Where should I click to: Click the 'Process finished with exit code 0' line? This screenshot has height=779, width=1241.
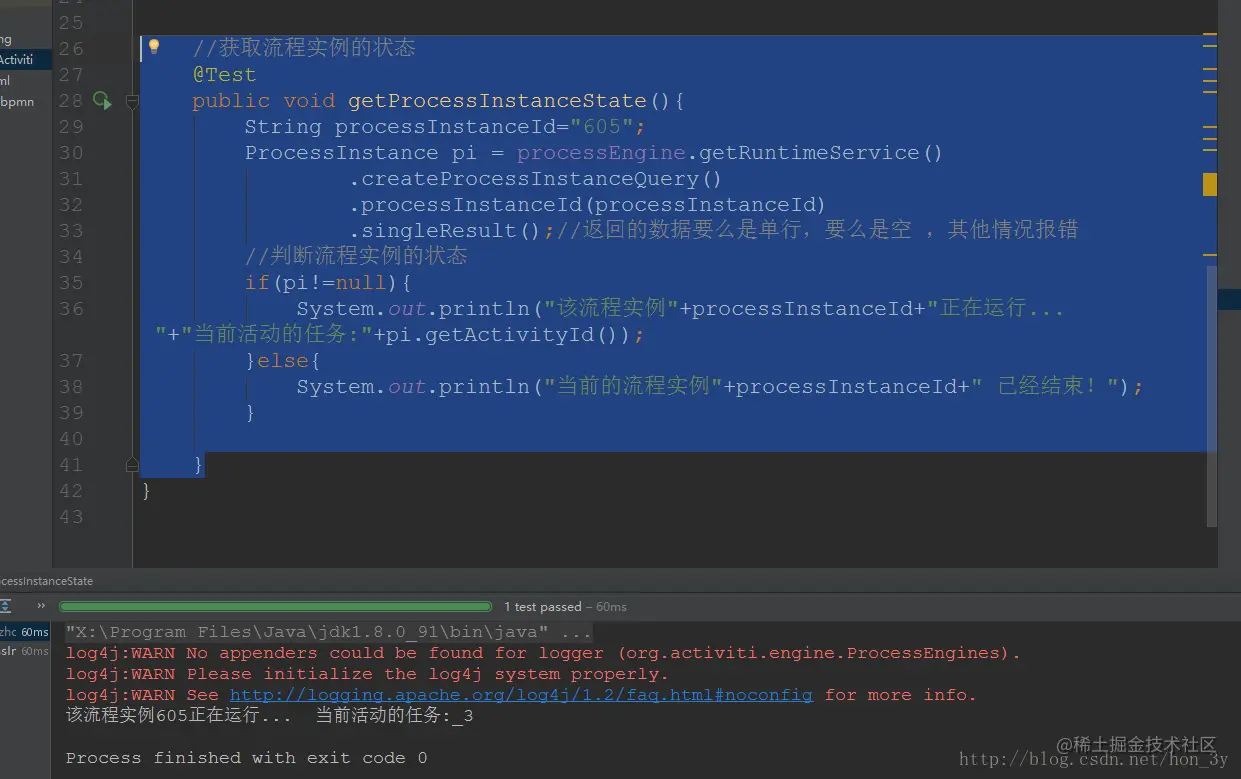coord(246,758)
